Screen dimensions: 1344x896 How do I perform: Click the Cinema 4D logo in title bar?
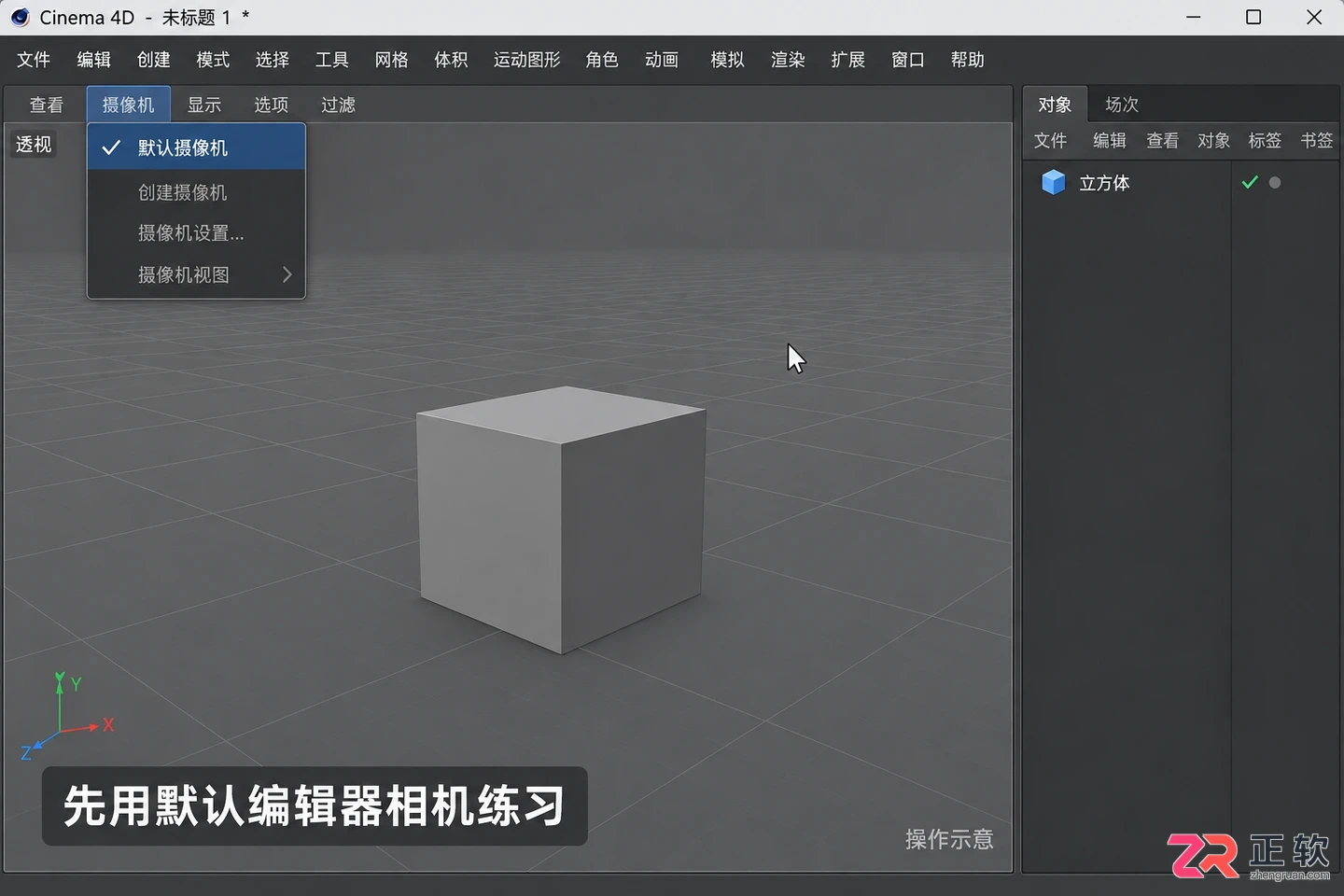(x=20, y=18)
